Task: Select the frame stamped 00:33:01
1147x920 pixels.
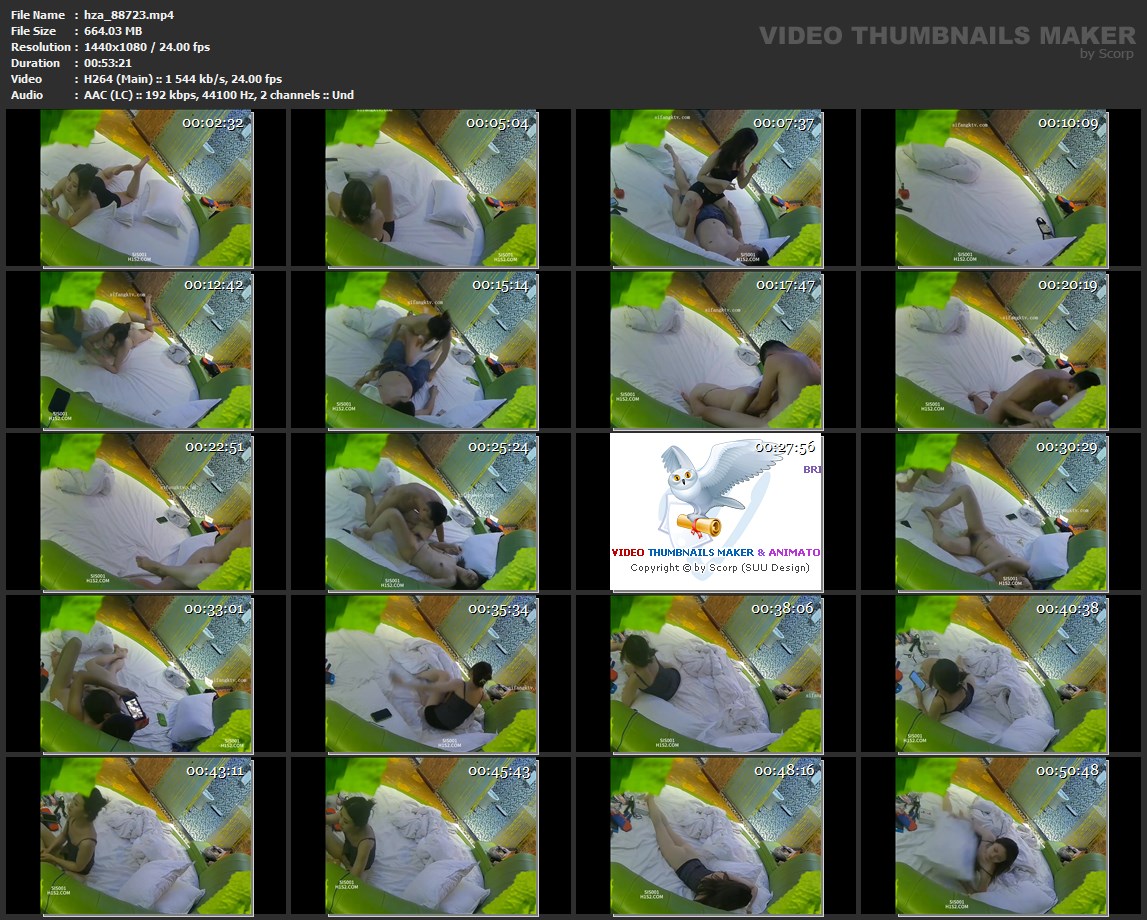Action: pos(146,674)
